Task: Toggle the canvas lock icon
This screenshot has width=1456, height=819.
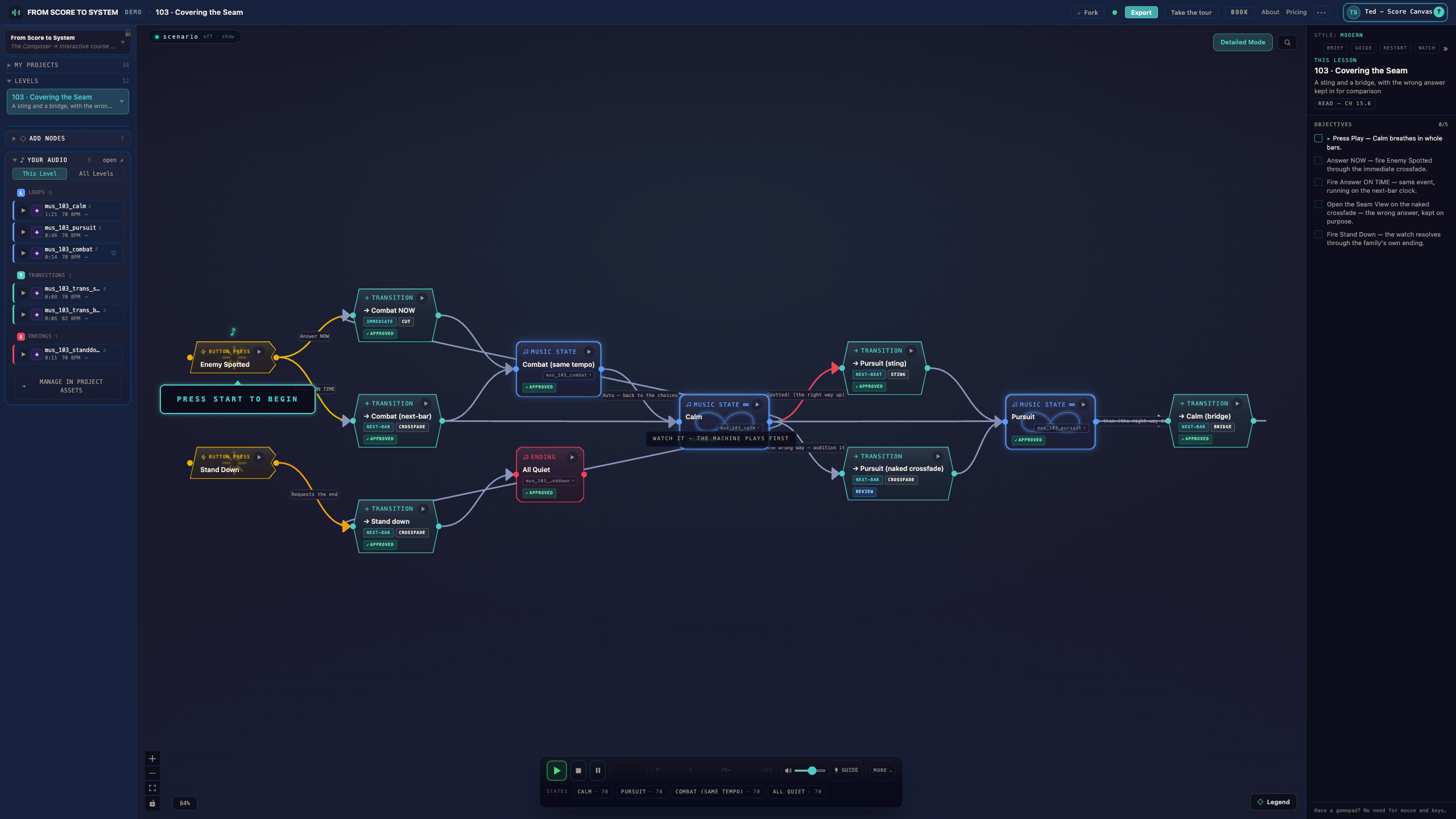Action: [152, 803]
